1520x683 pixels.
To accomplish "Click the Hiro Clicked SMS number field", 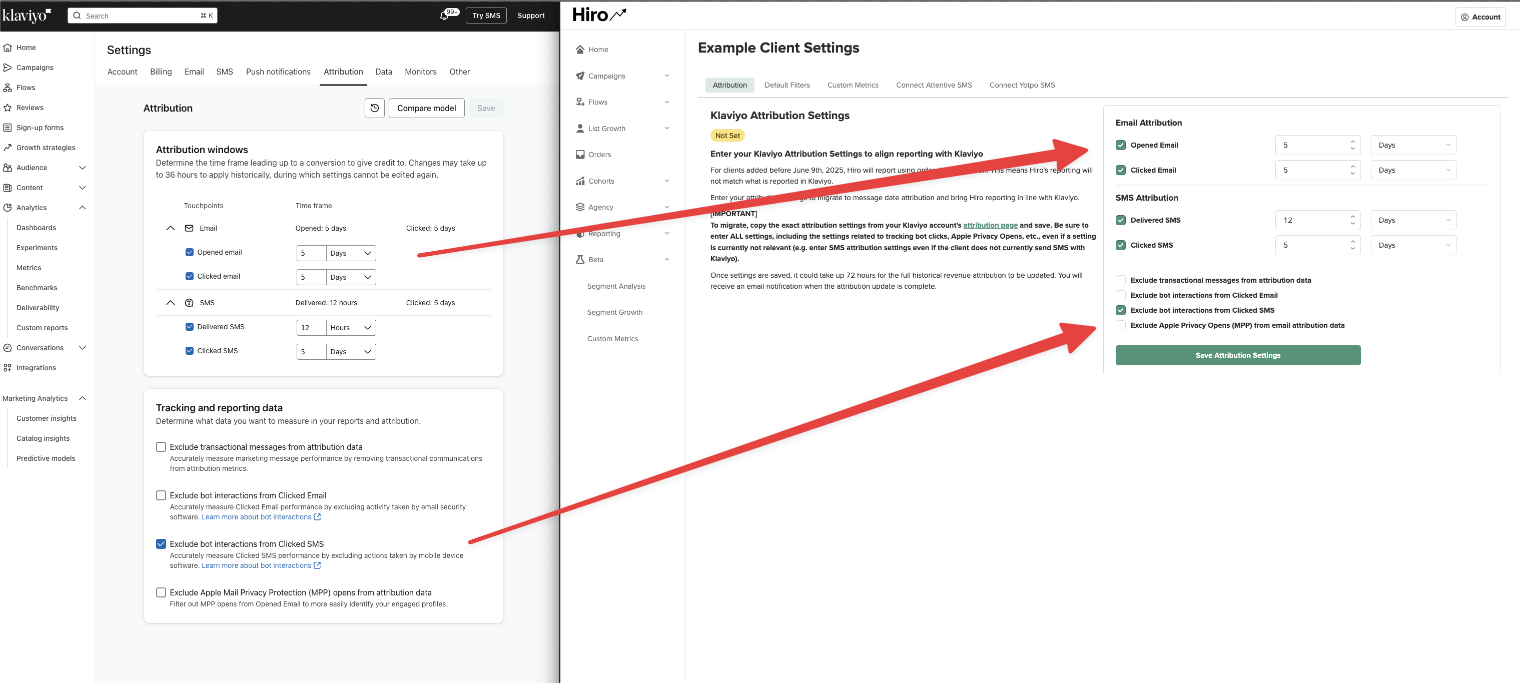I will pyautogui.click(x=1318, y=245).
